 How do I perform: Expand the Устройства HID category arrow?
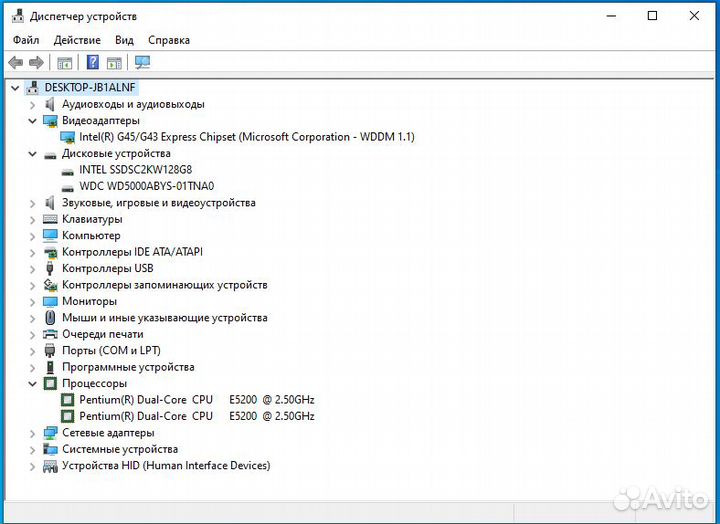point(32,467)
